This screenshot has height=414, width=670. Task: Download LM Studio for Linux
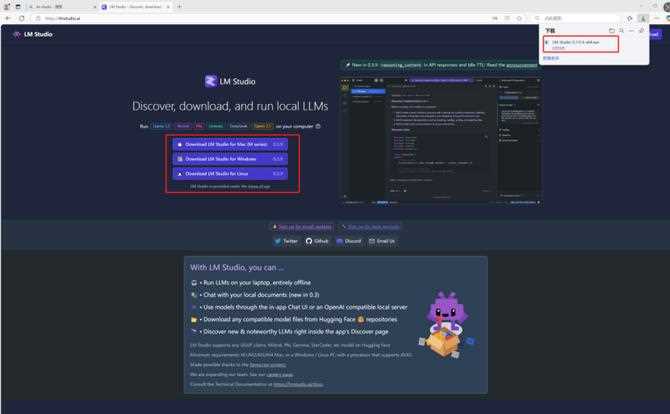230,173
